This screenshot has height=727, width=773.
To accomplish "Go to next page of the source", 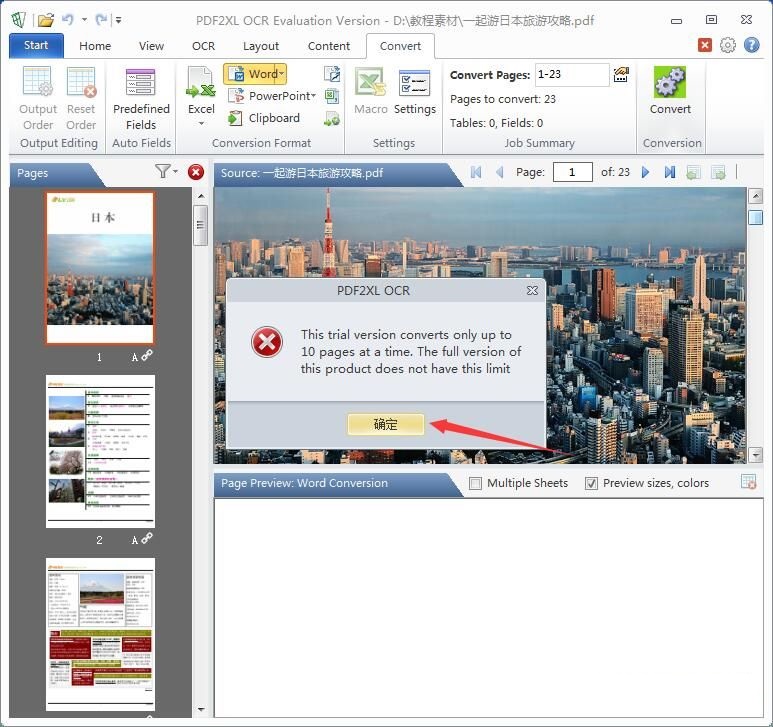I will (x=645, y=172).
